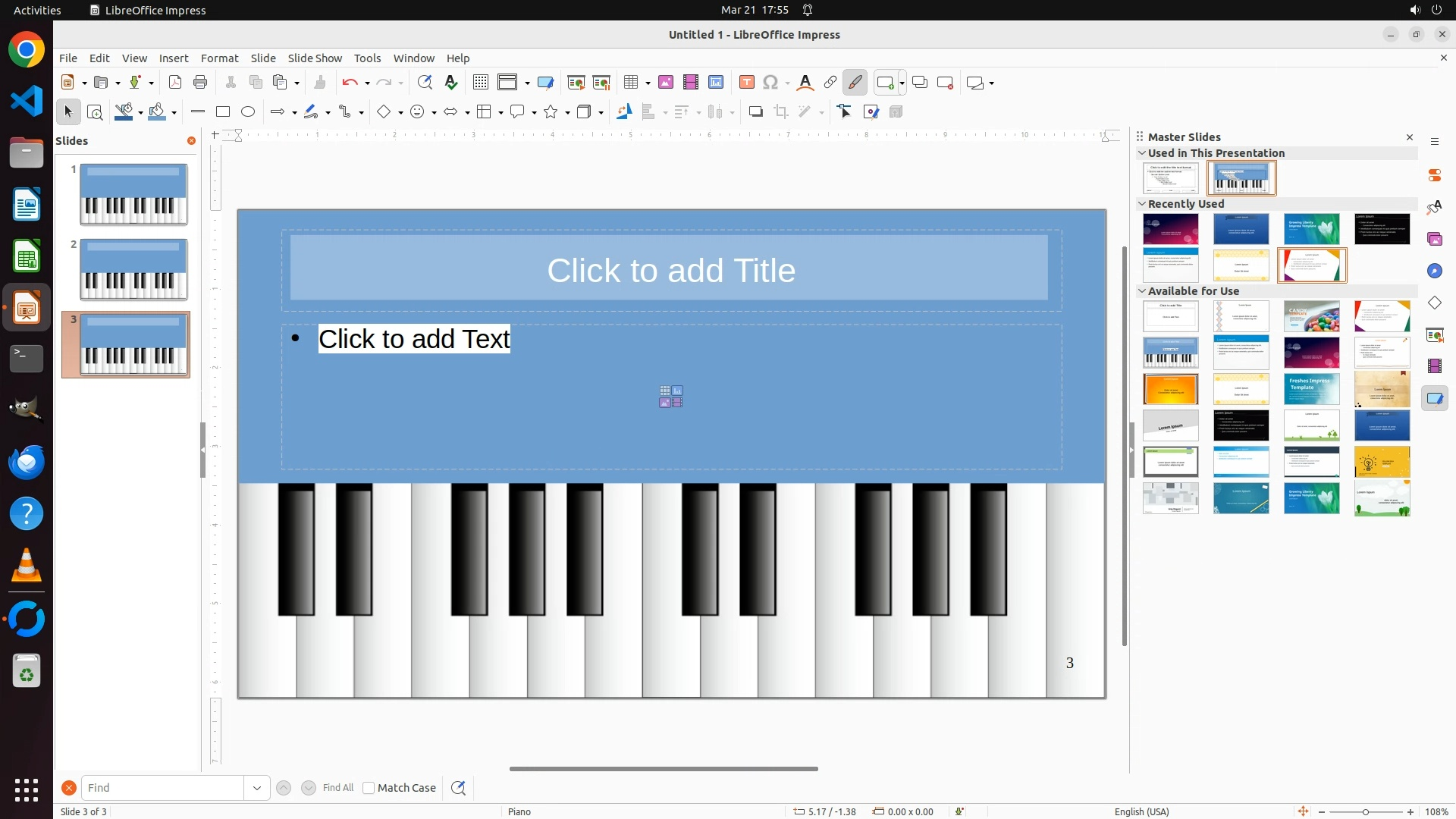Close the Slides panel
The width and height of the screenshot is (1456, 819).
[191, 141]
